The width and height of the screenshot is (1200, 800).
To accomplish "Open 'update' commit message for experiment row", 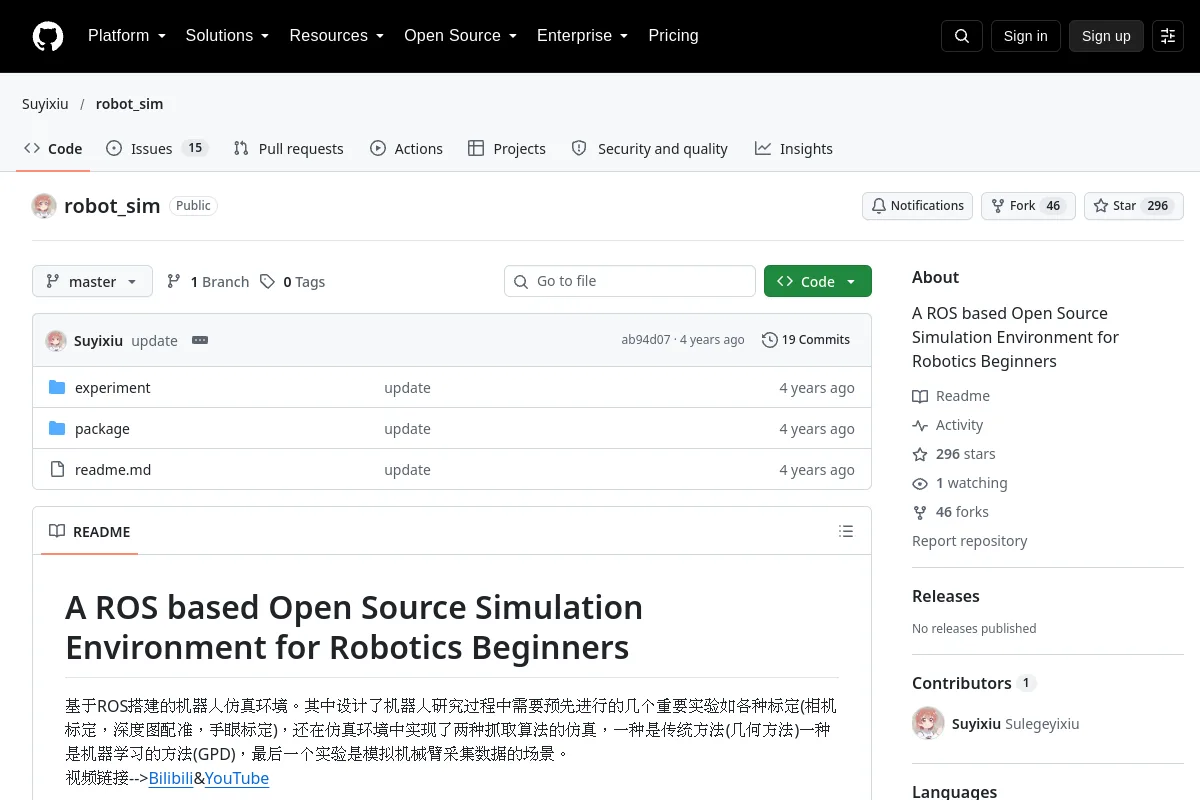I will (407, 388).
